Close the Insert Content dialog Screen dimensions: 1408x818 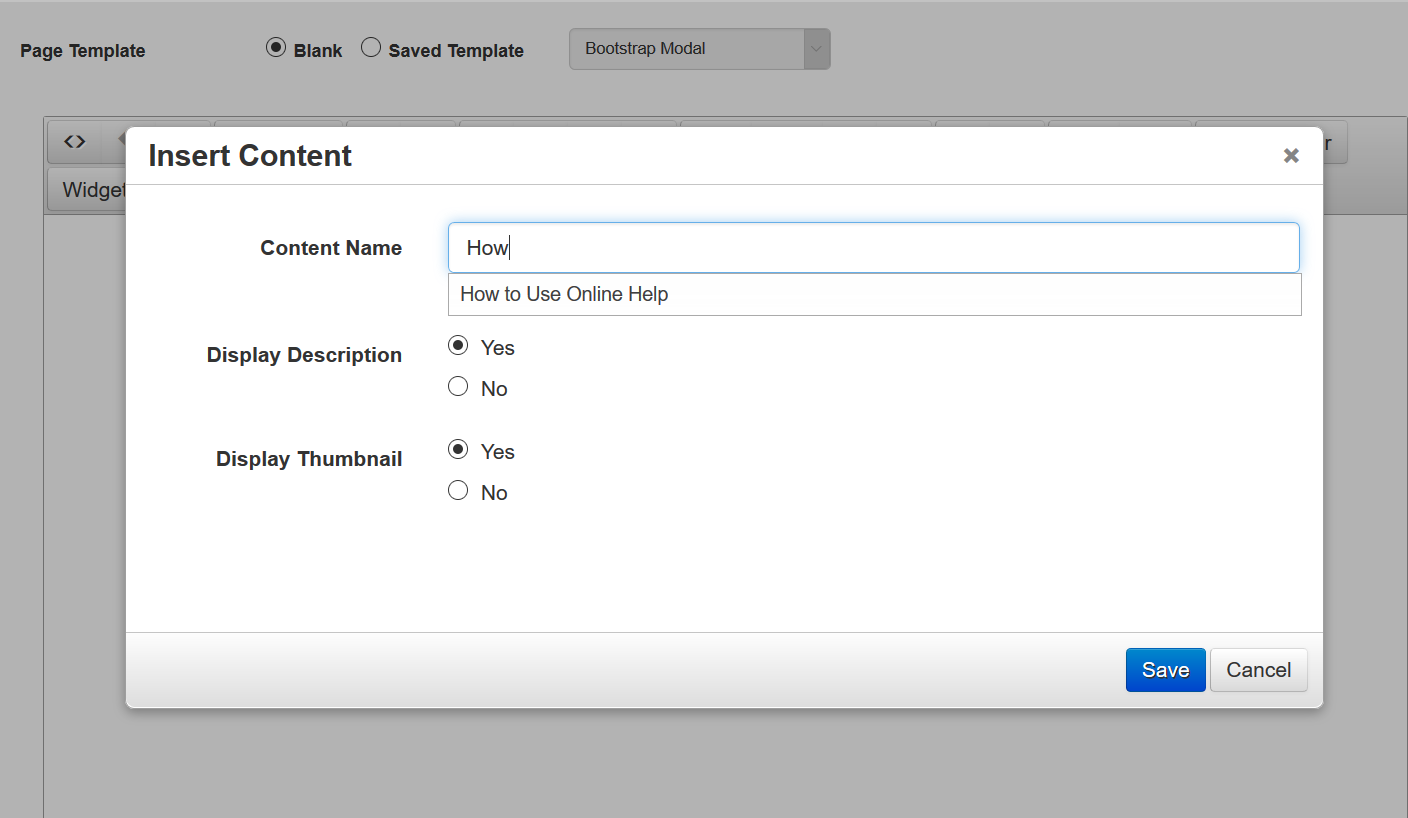click(1291, 155)
